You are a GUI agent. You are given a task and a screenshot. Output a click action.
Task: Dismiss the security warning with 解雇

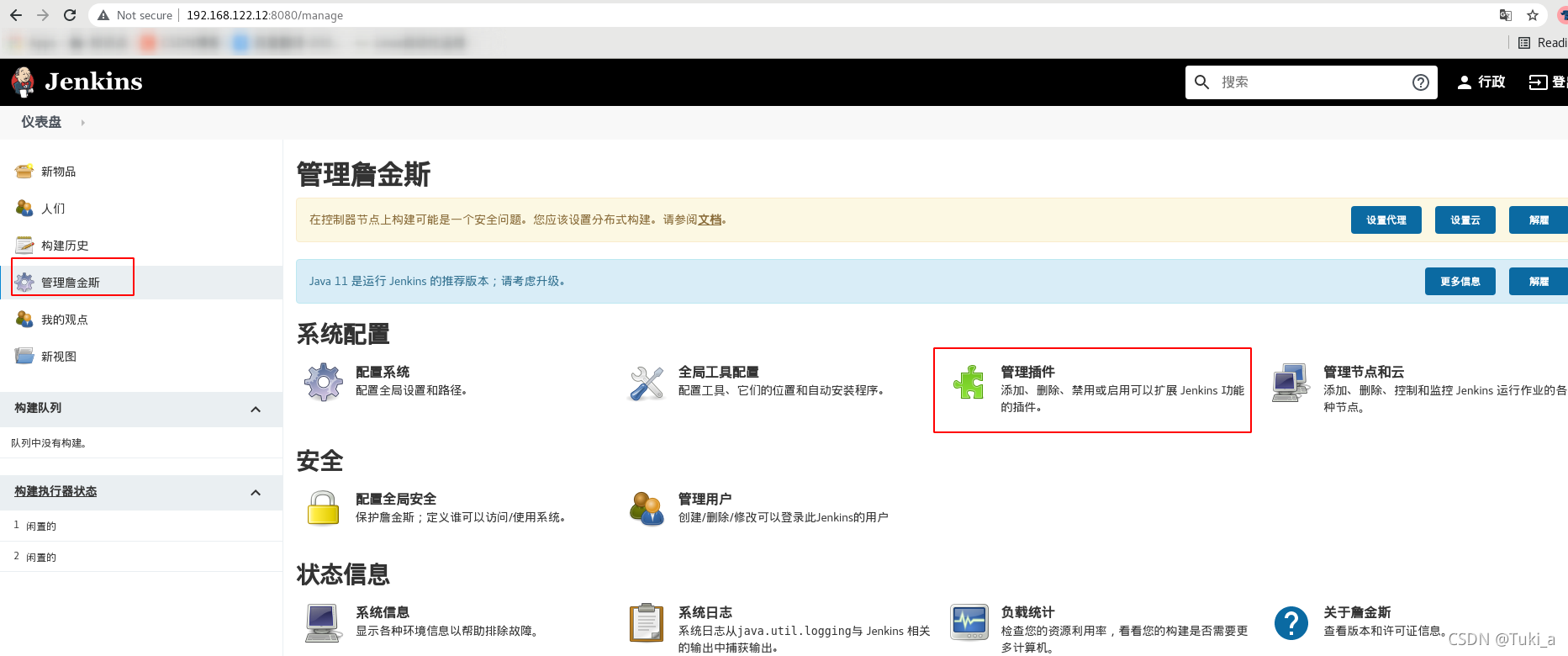tap(1538, 220)
